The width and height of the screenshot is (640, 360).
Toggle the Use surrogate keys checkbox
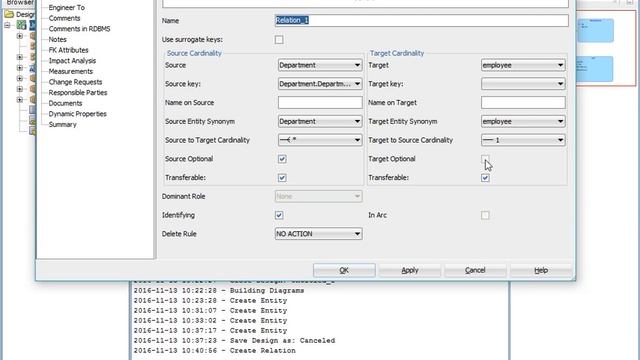click(x=279, y=40)
